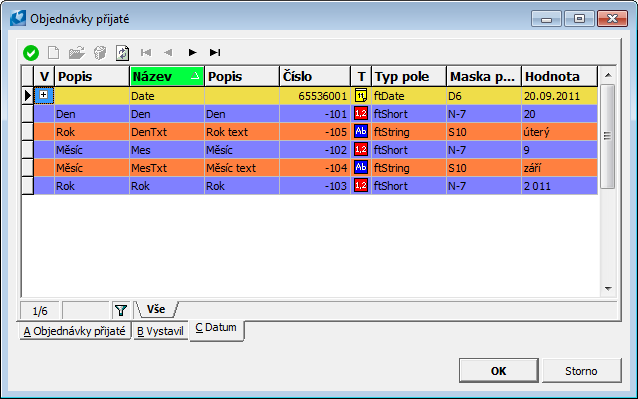
Task: Click the Měsíc text description cell
Action: click(242, 168)
